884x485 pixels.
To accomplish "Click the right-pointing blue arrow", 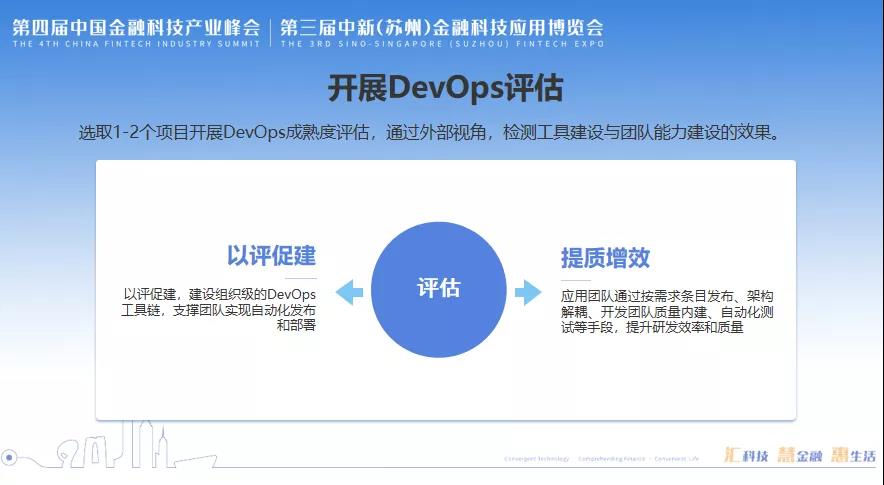I will (528, 292).
